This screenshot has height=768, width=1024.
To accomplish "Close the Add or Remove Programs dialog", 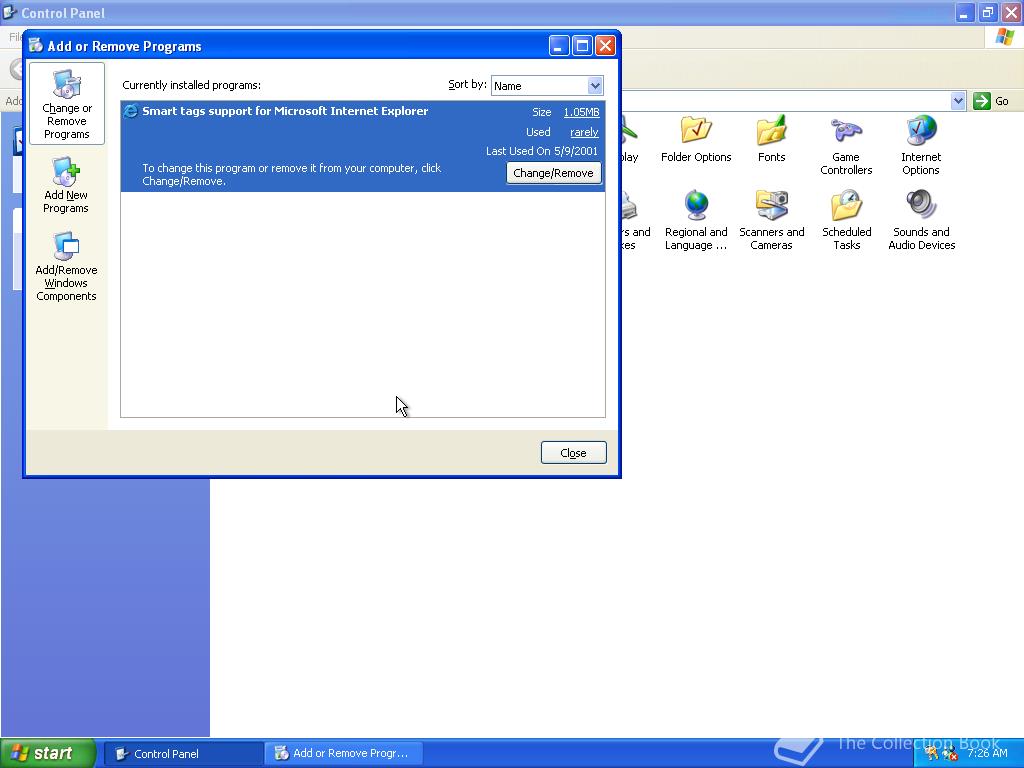I will point(573,453).
